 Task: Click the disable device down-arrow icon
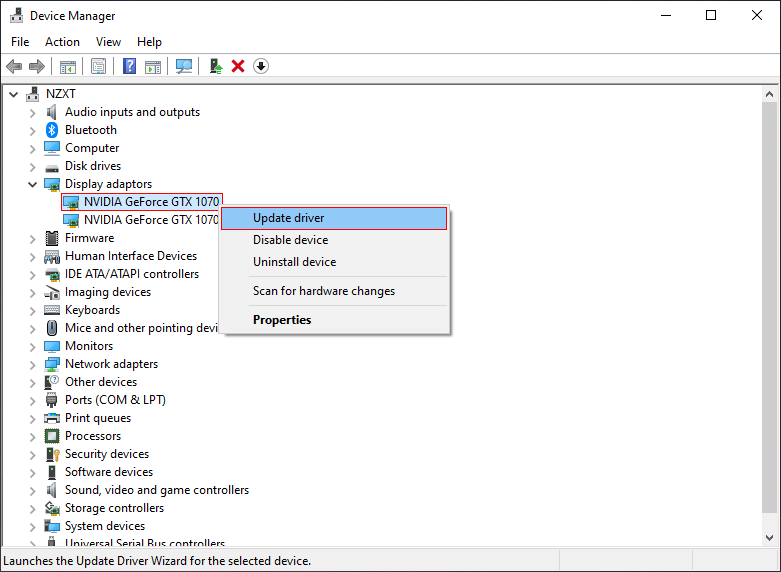[x=261, y=66]
